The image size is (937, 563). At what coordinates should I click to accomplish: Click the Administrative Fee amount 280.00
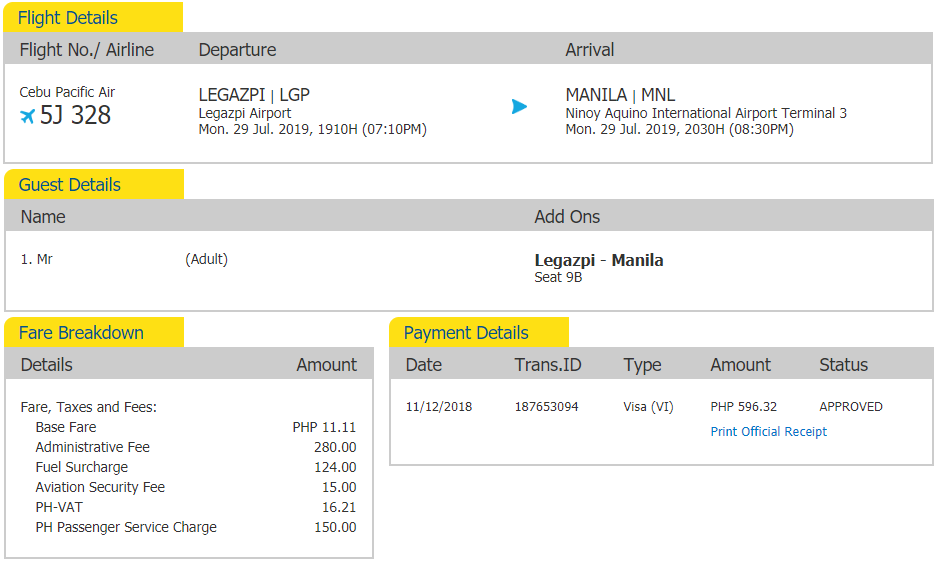pyautogui.click(x=334, y=447)
